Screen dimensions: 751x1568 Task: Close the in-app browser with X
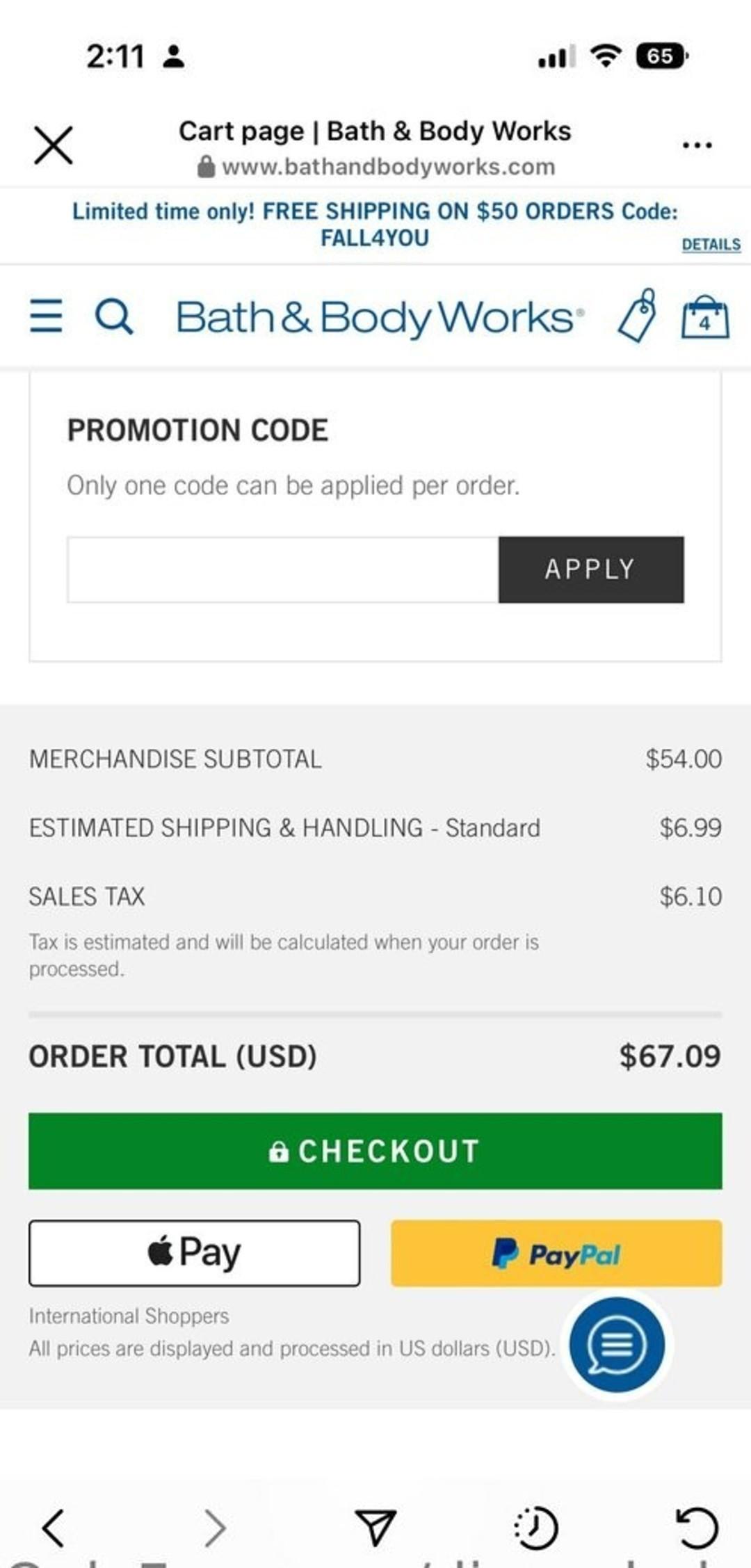[54, 145]
